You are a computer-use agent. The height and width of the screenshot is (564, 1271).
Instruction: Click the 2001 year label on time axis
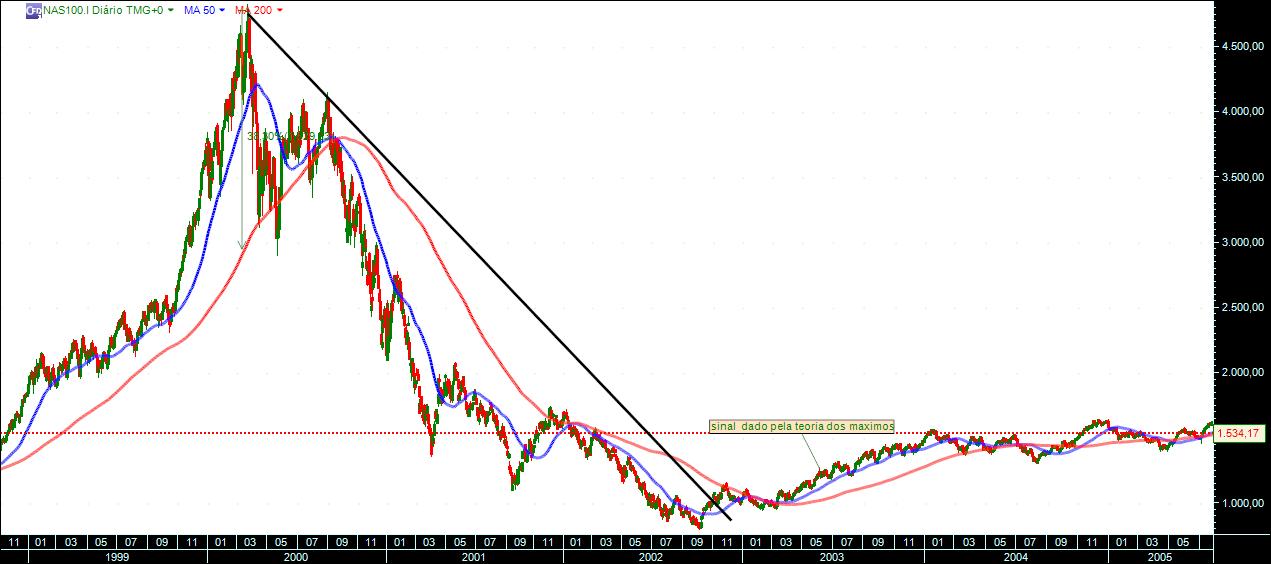coord(474,556)
